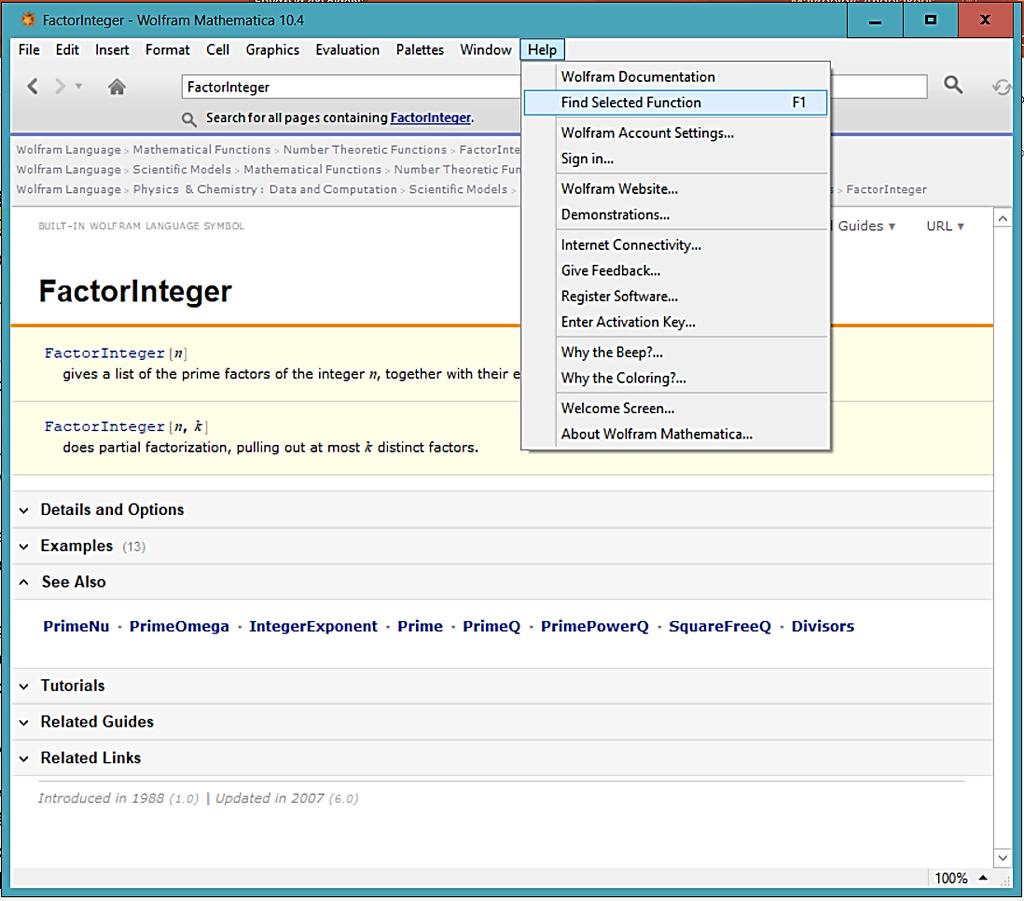Screen dimensions: 1024x901
Task: Open the PrimeOmega reference link
Action: (179, 626)
